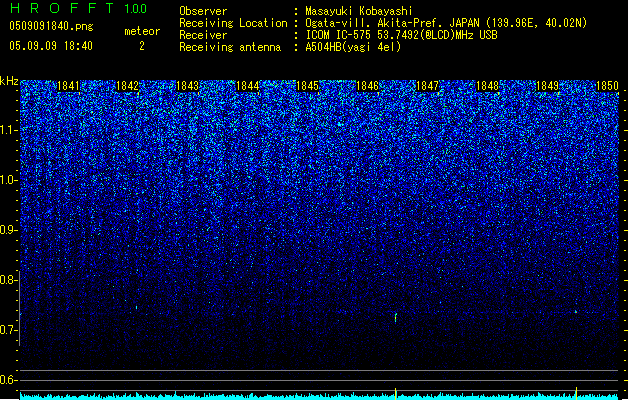Image resolution: width=629 pixels, height=400 pixels.
Task: Click the Receiver field label
Action: 203,35
